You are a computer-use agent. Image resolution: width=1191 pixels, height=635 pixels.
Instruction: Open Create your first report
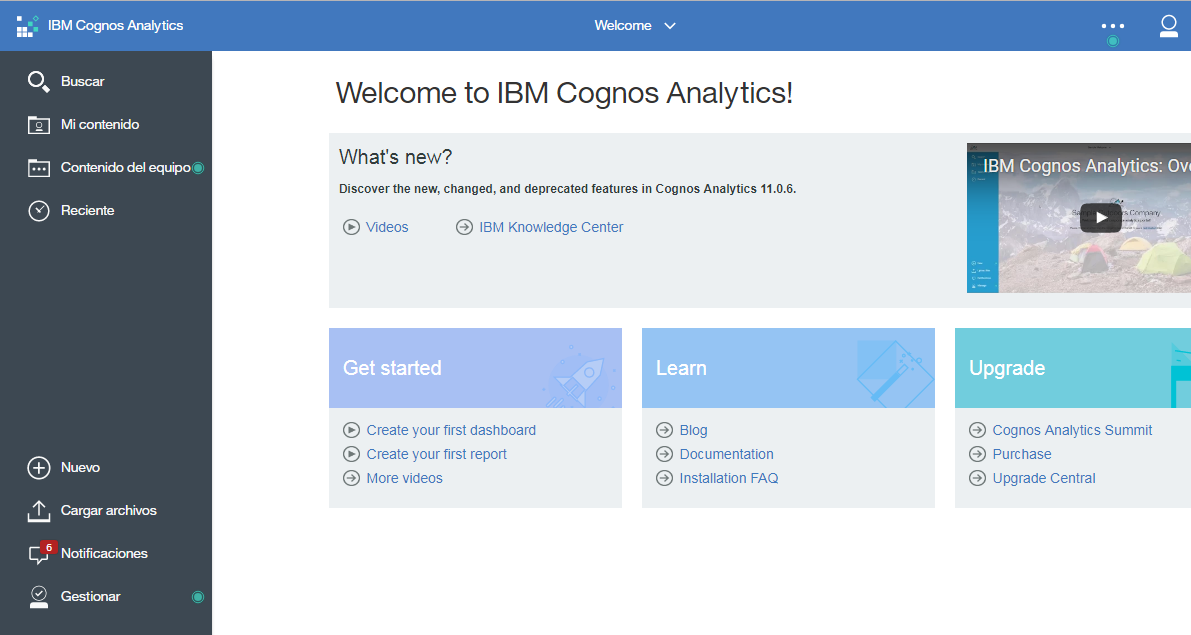pyautogui.click(x=437, y=453)
